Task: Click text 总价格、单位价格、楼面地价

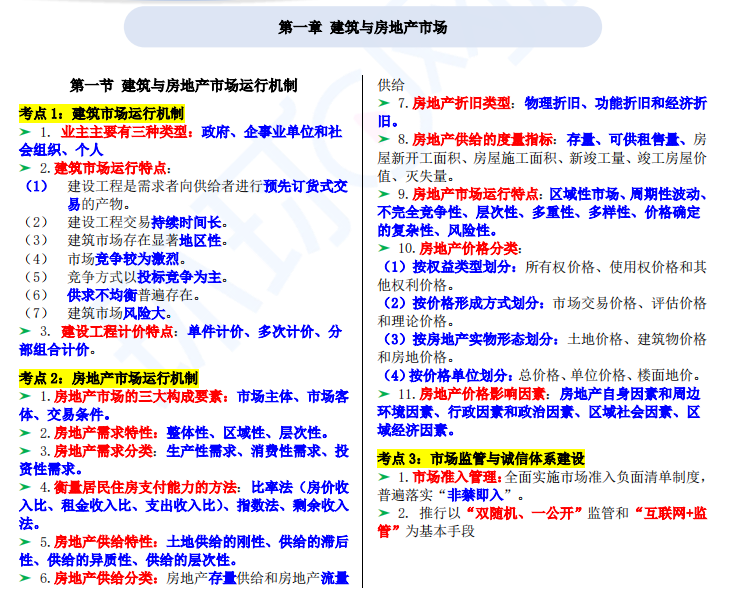Action: click(x=606, y=376)
